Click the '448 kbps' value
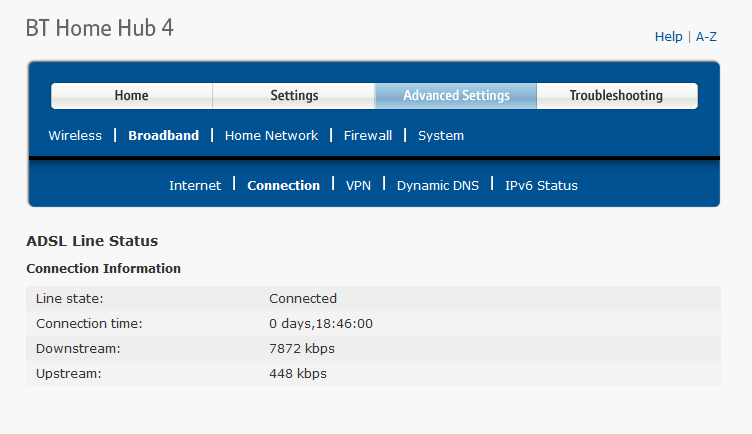This screenshot has height=434, width=752. [x=298, y=374]
